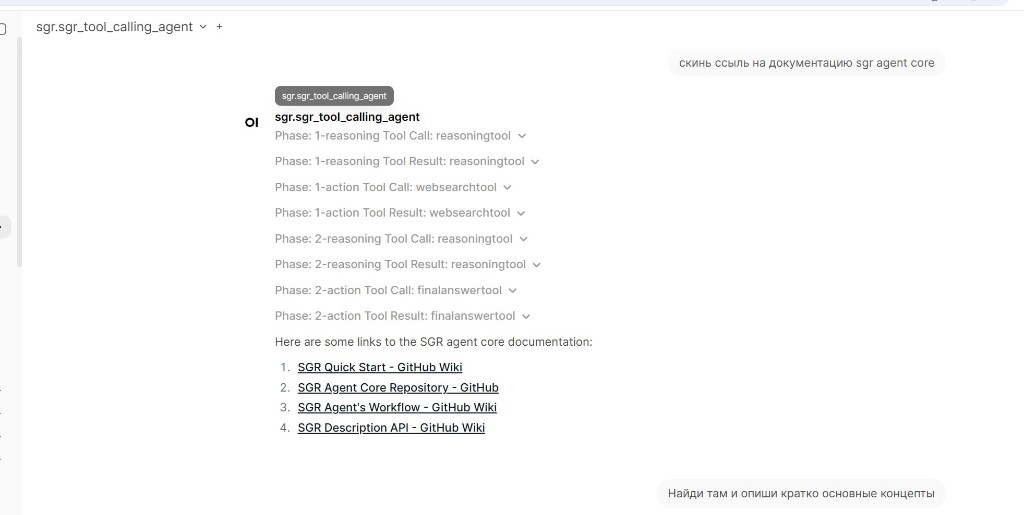
Task: Follow the SGR Agent's Workflow Wiki link
Action: click(397, 407)
